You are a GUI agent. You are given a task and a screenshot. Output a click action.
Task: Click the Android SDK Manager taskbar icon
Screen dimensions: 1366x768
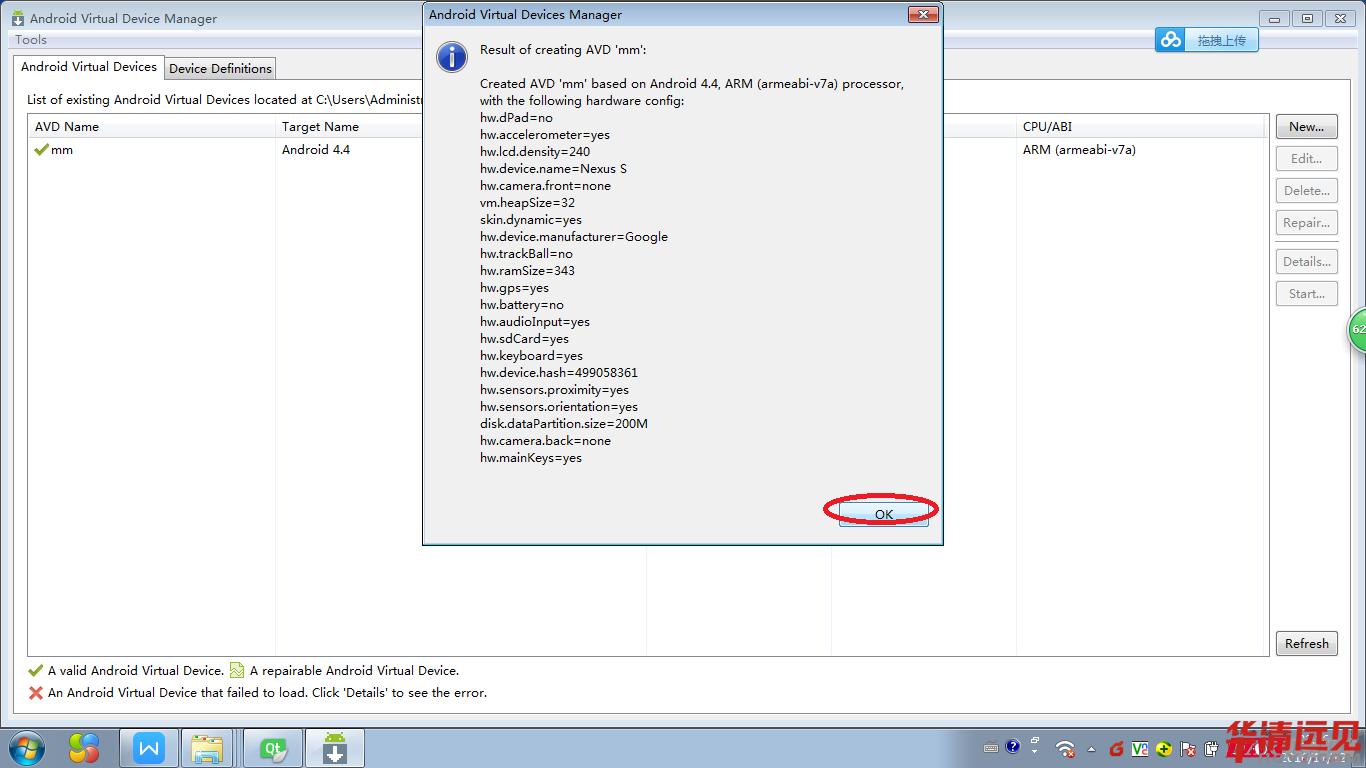[334, 748]
